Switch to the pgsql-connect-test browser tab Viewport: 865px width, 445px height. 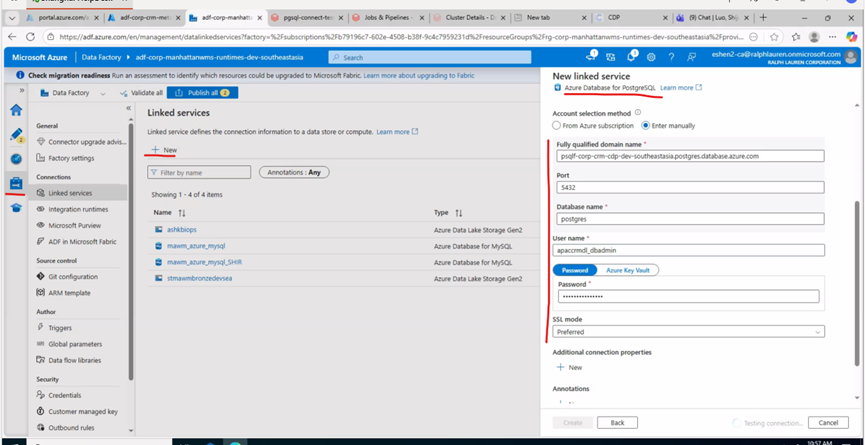pos(307,18)
